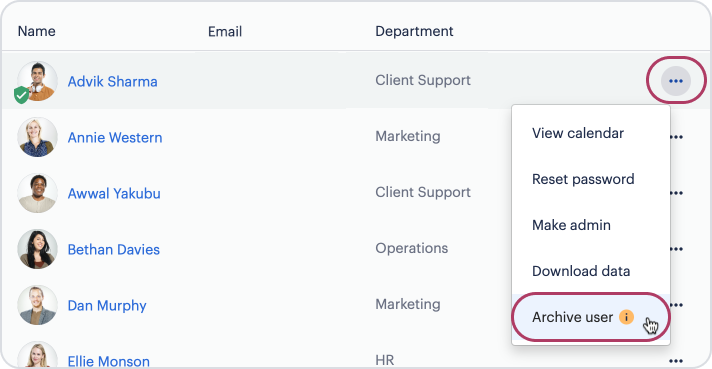
Task: Click Dan Murphy's profile photo
Action: 37,305
